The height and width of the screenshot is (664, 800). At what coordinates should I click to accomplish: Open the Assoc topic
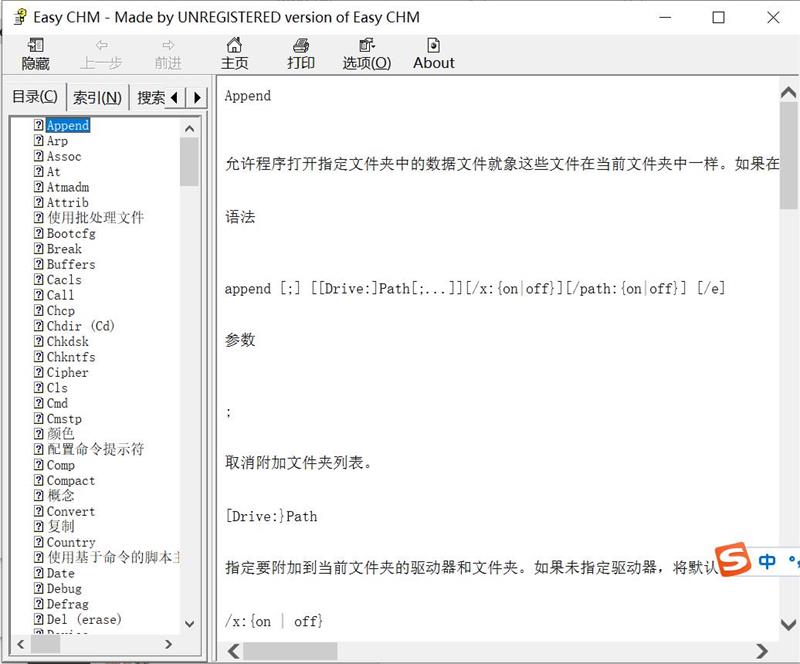tap(64, 156)
